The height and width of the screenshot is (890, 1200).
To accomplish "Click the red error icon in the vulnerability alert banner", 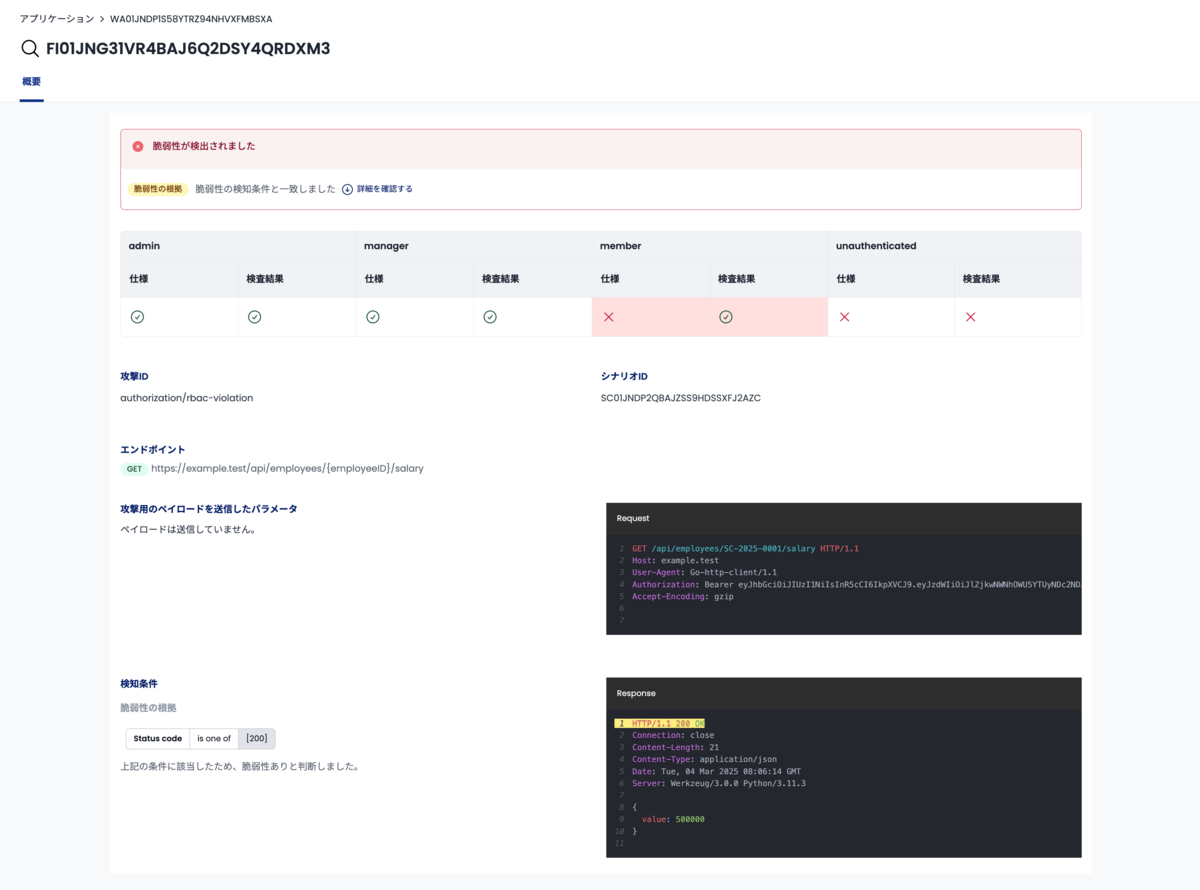I will (x=137, y=145).
